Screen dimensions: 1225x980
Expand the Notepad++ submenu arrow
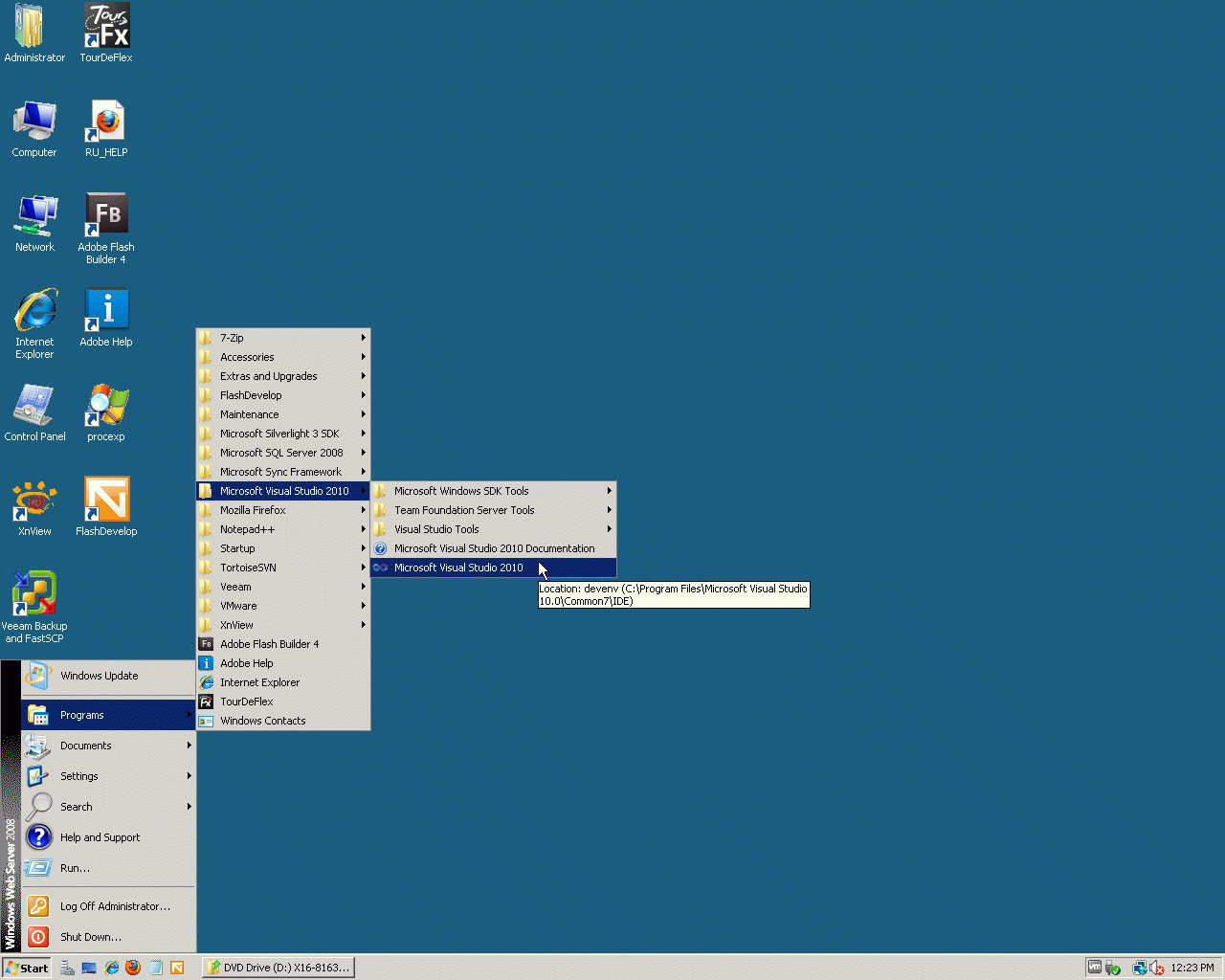364,529
